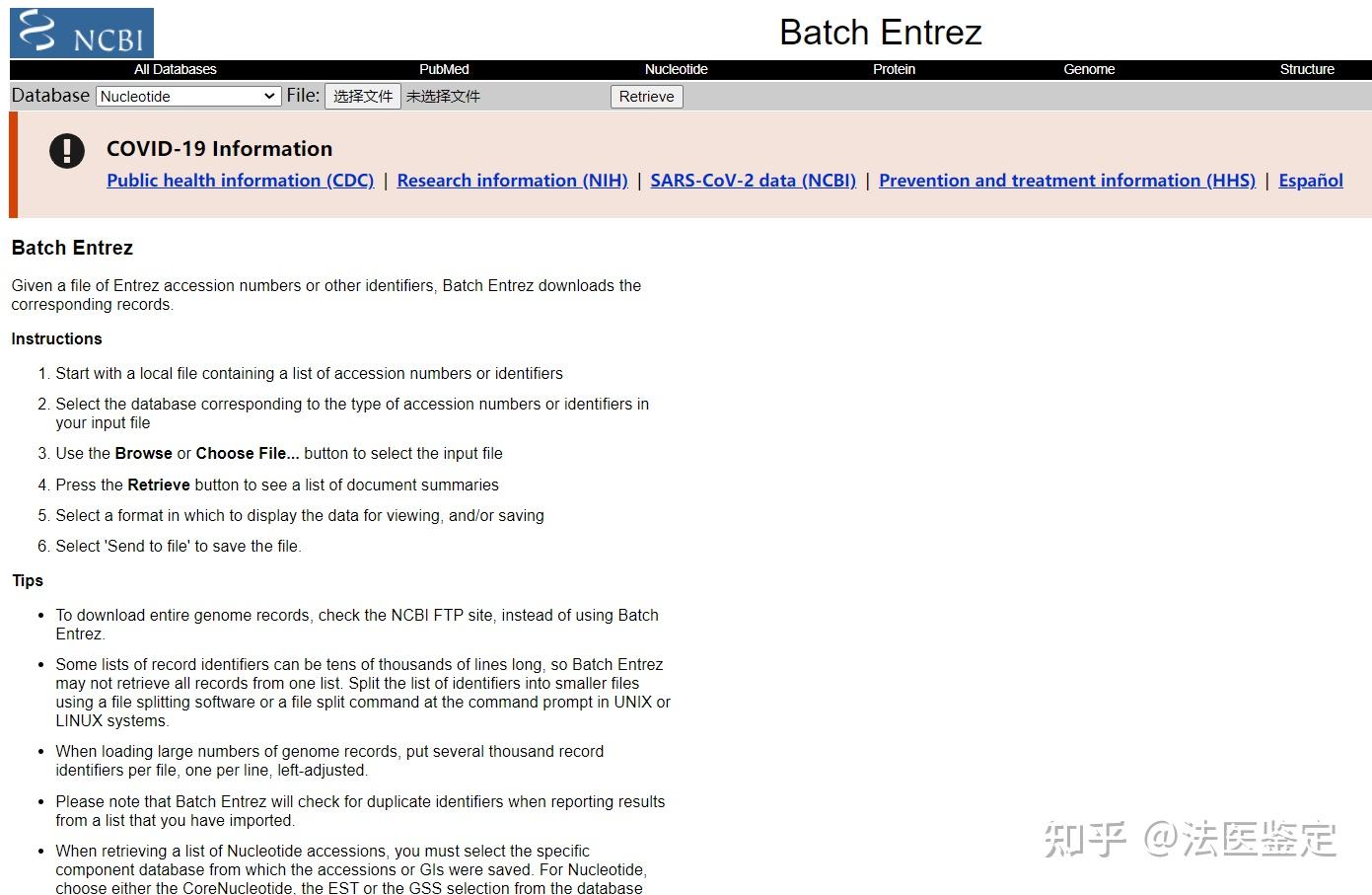The height and width of the screenshot is (895, 1372).
Task: Open the Nucleotide tab
Action: click(x=676, y=69)
